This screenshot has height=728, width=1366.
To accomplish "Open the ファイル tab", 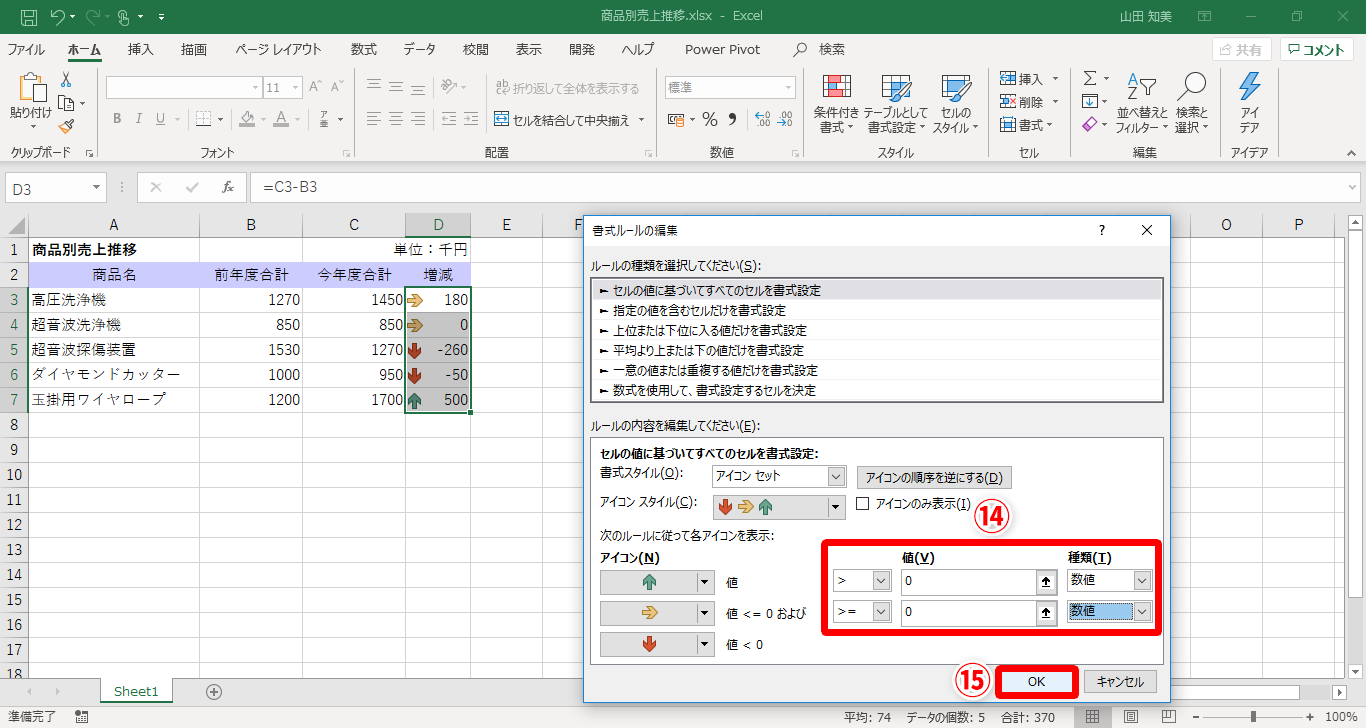I will [26, 49].
